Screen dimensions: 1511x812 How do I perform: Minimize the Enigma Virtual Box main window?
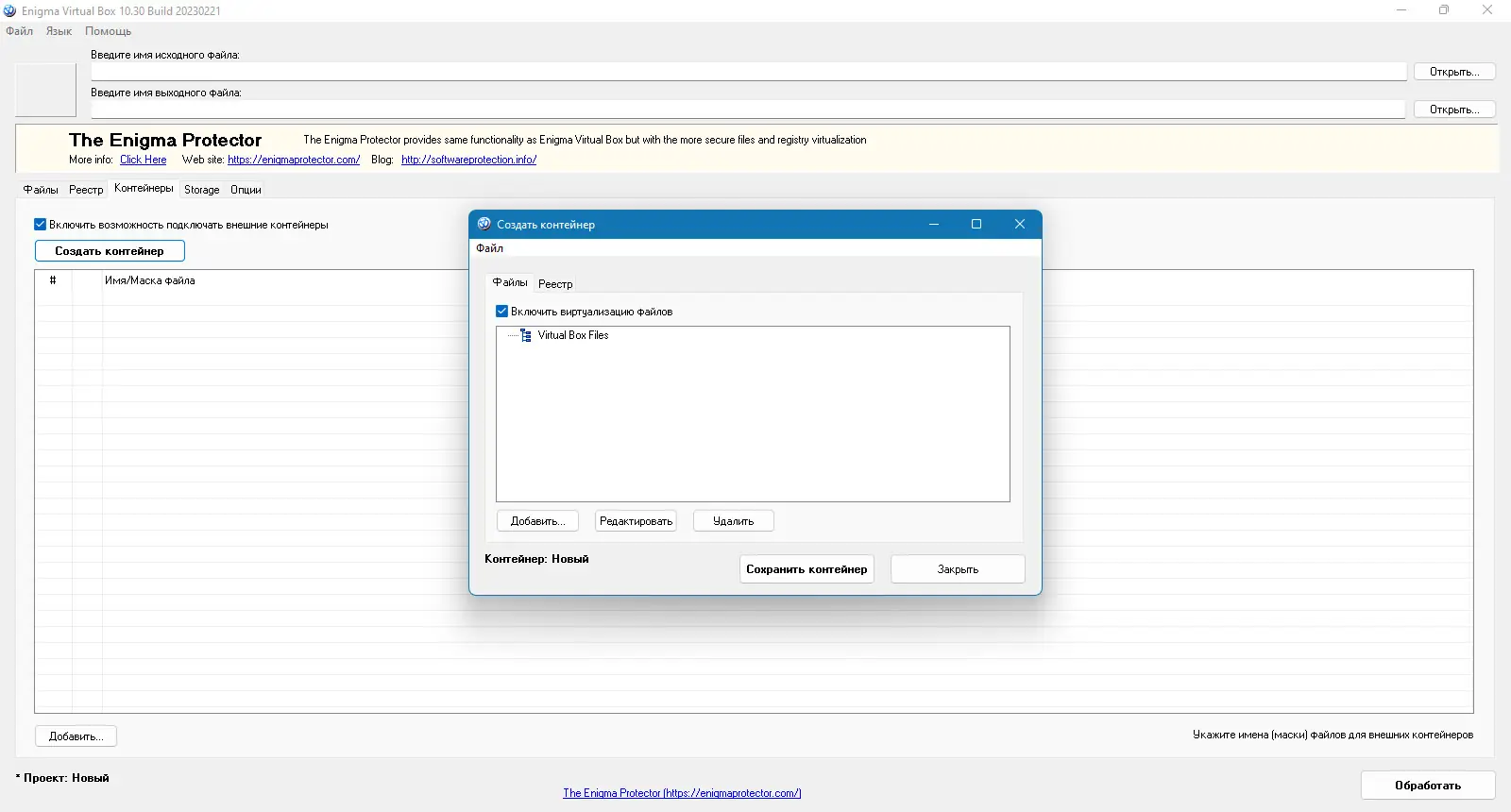(x=1401, y=10)
